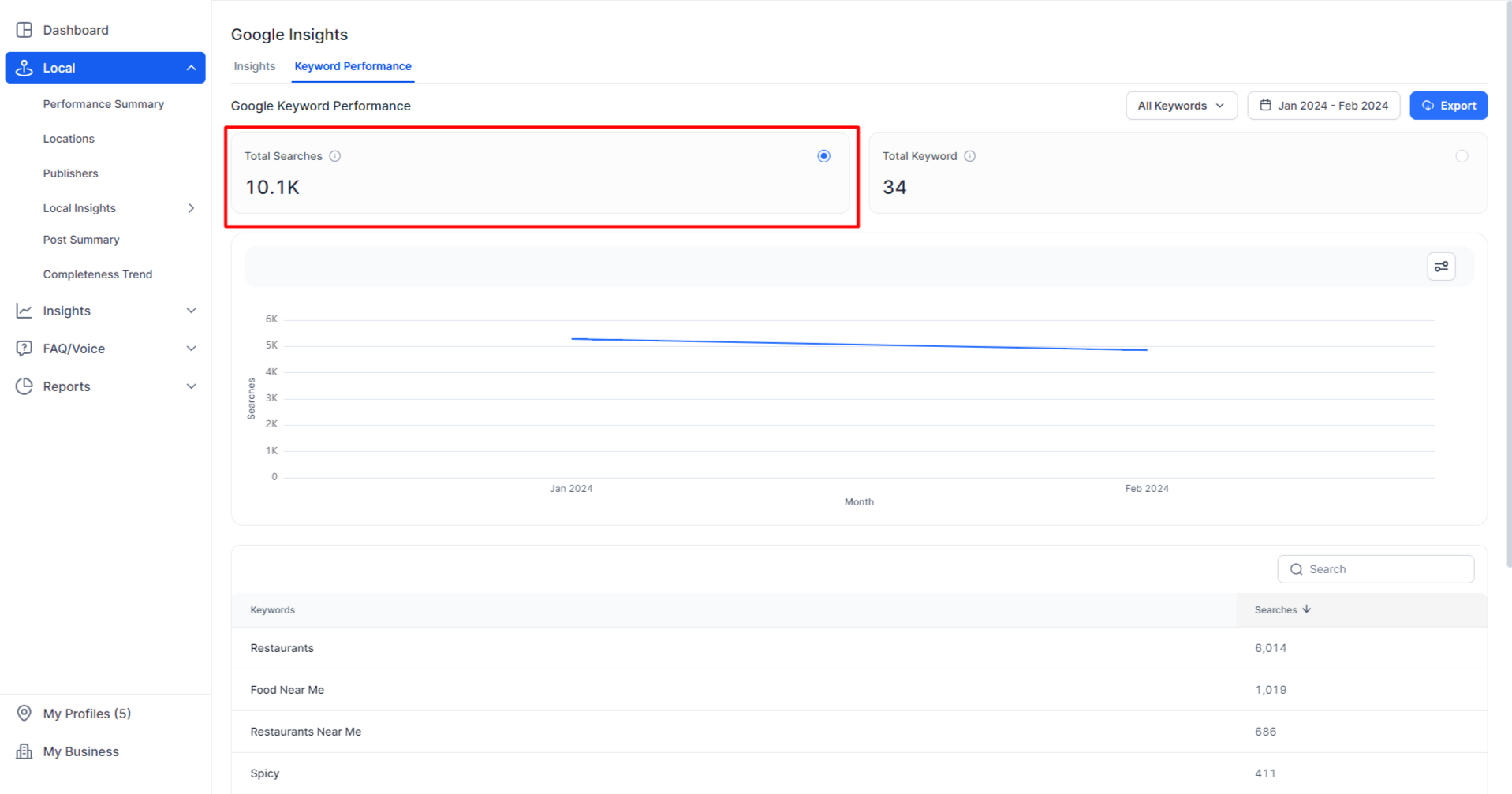The height and width of the screenshot is (794, 1512).
Task: Click the Keywords column header
Action: [x=272, y=610]
